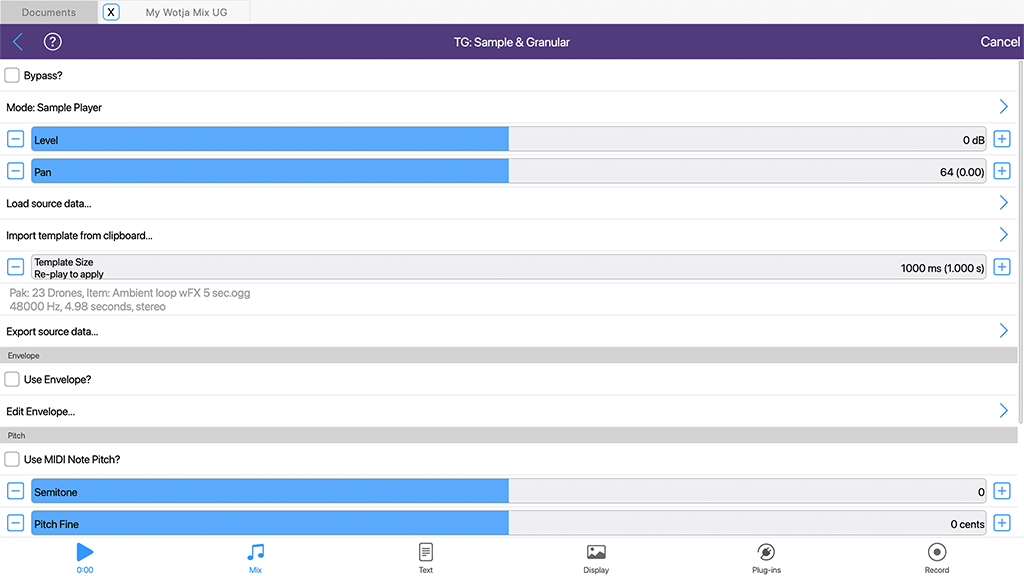Expand the Mode: Sample Player chevron
The width and height of the screenshot is (1024, 576).
point(1003,107)
